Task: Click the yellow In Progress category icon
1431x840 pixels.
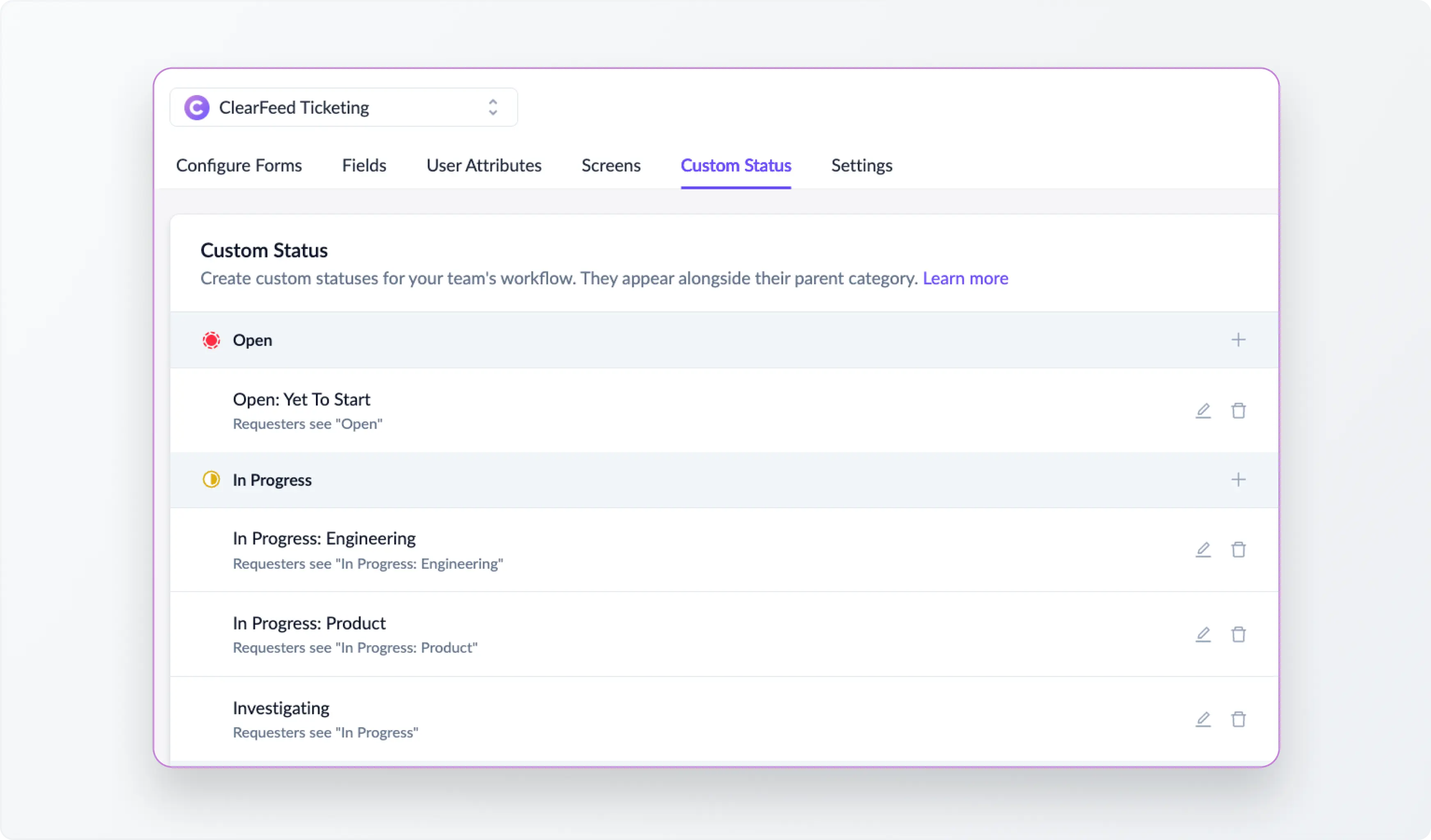Action: (x=211, y=479)
